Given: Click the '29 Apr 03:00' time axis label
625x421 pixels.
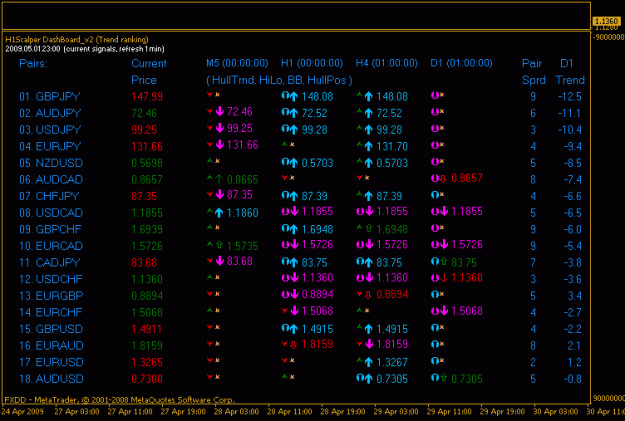Looking at the screenshot, I should point(396,412).
